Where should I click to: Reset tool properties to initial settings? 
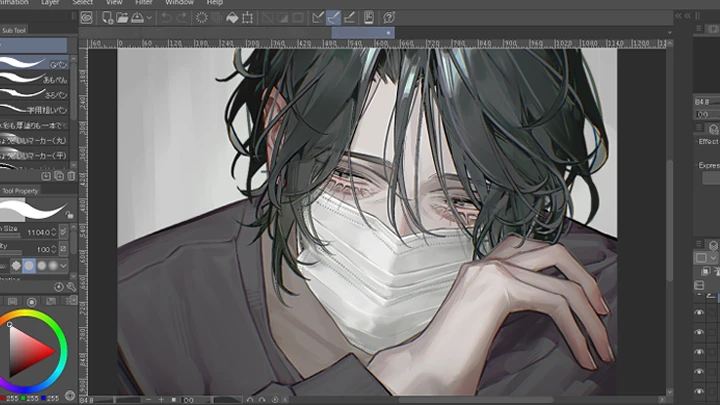[x=59, y=287]
